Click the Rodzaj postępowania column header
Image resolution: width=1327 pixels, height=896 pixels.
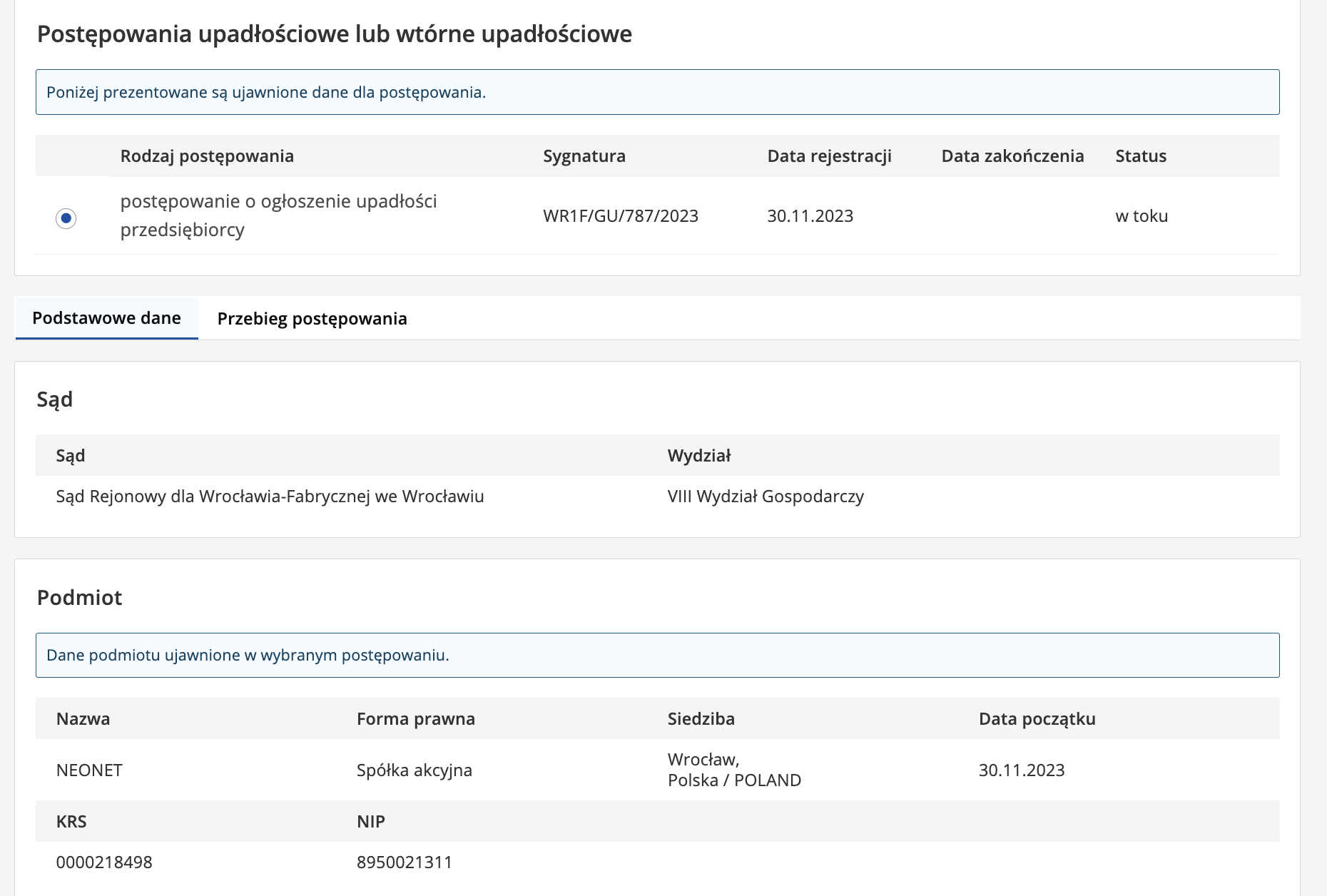point(207,156)
